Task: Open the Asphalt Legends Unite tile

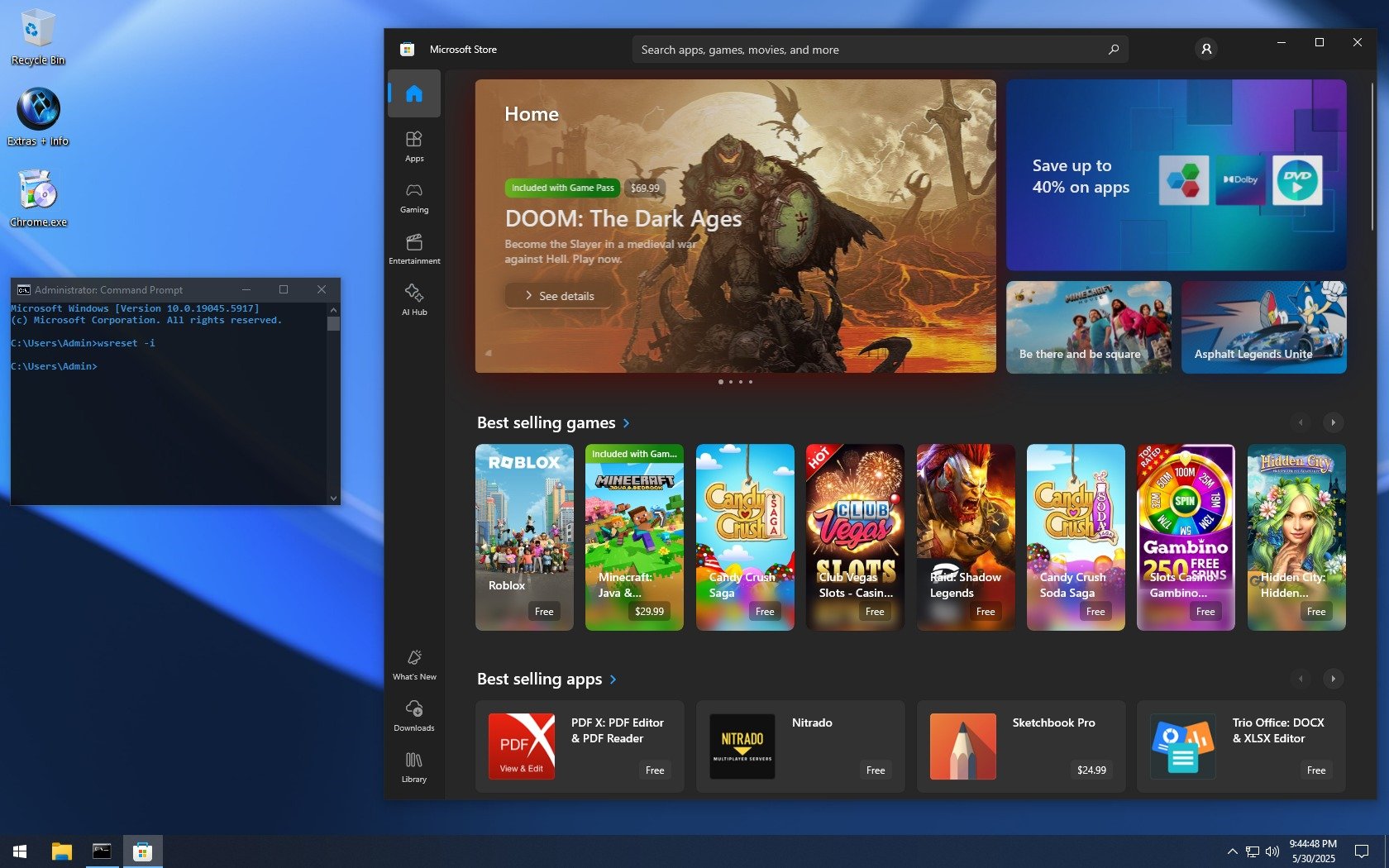Action: click(x=1263, y=327)
